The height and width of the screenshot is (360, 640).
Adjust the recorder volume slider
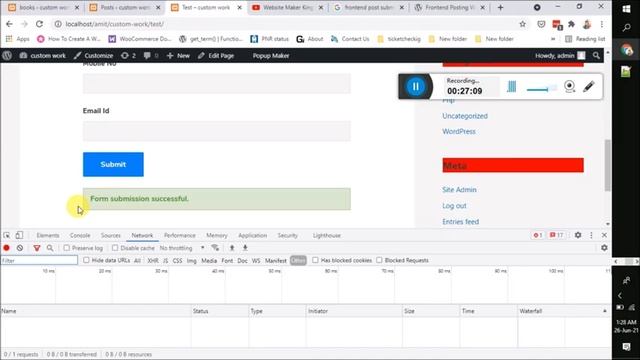coord(541,89)
